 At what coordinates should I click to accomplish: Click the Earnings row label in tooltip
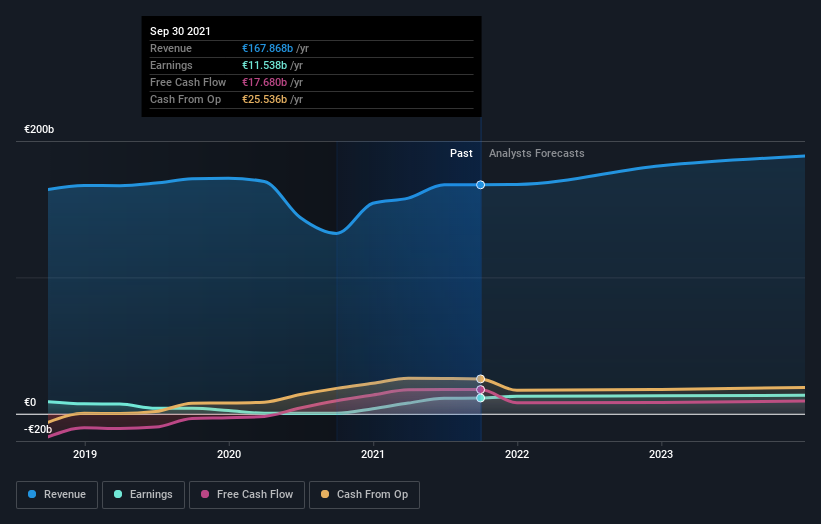pos(171,65)
